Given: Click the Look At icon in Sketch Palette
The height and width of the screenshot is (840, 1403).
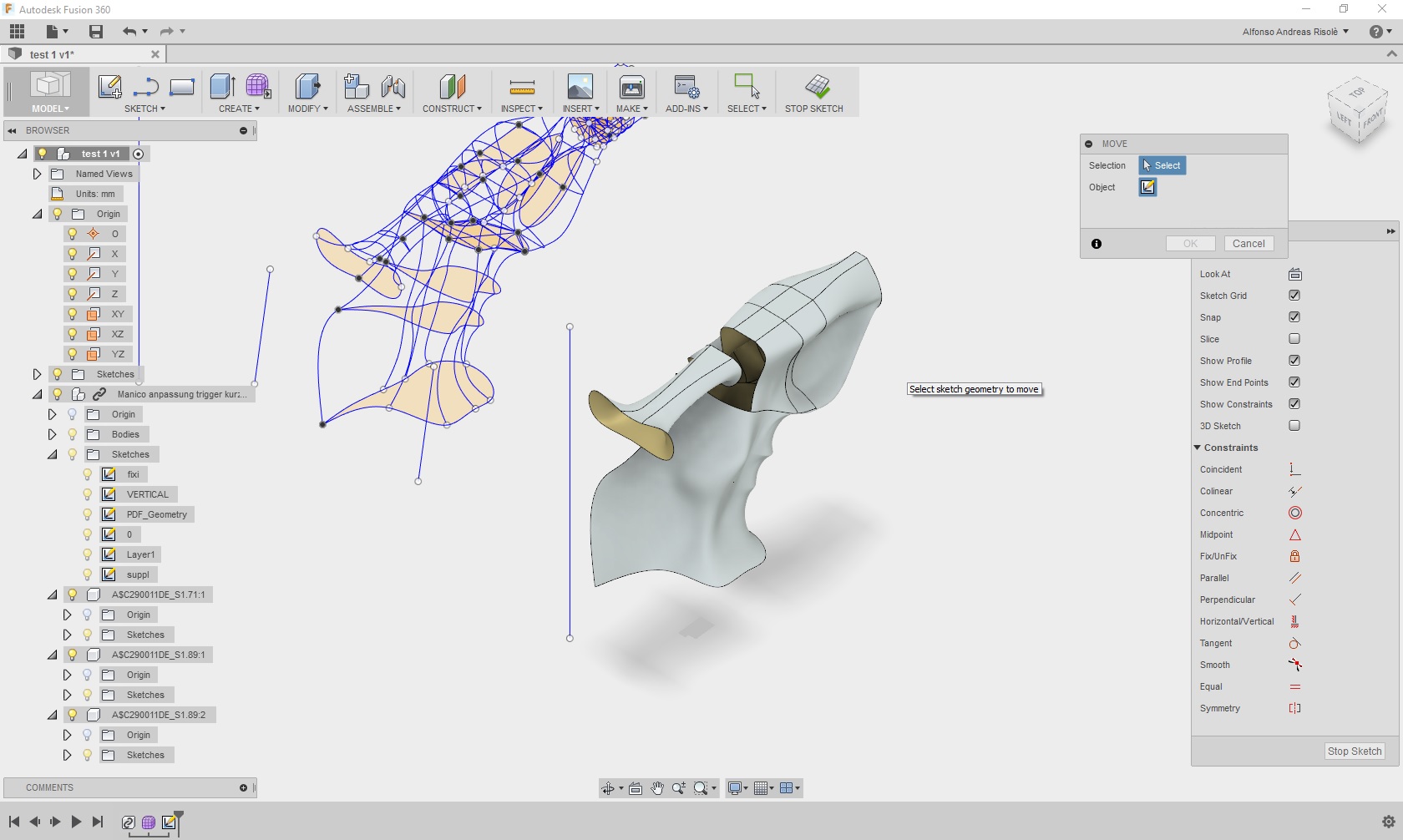Looking at the screenshot, I should 1294,273.
